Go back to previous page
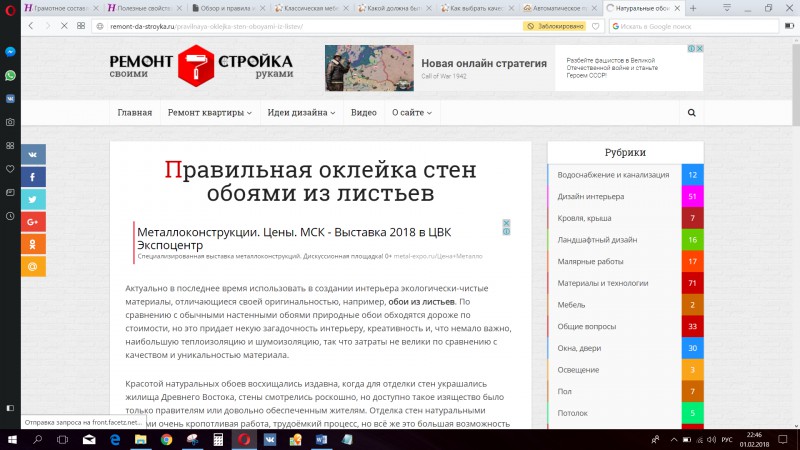 (x=31, y=26)
